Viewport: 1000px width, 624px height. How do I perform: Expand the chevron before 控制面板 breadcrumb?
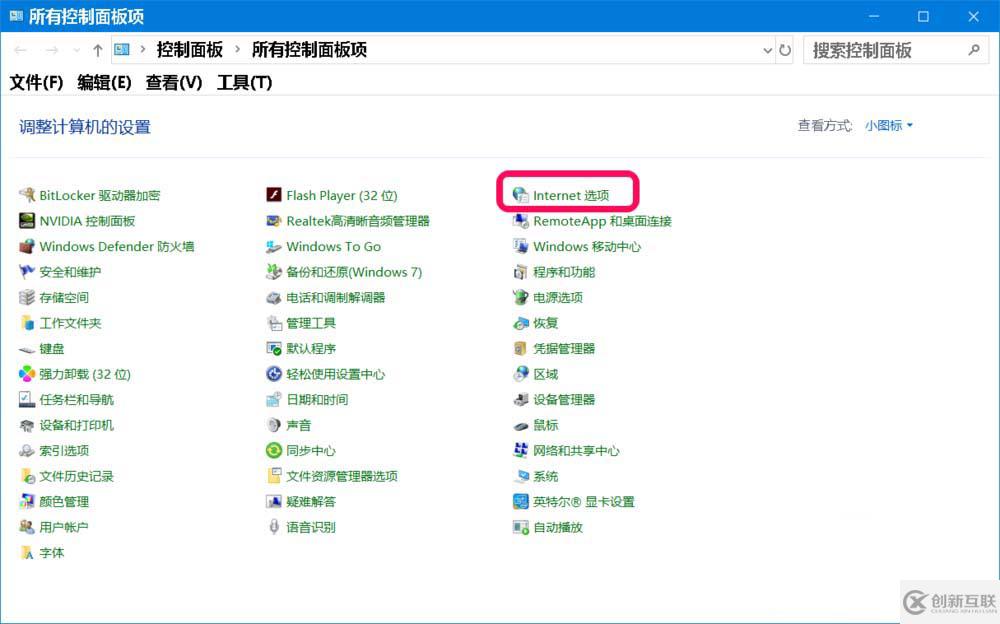(143, 49)
